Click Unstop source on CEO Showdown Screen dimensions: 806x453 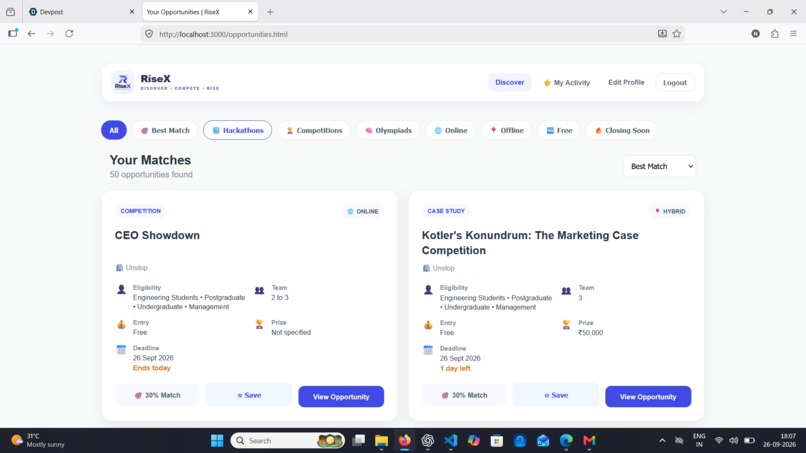click(x=132, y=267)
